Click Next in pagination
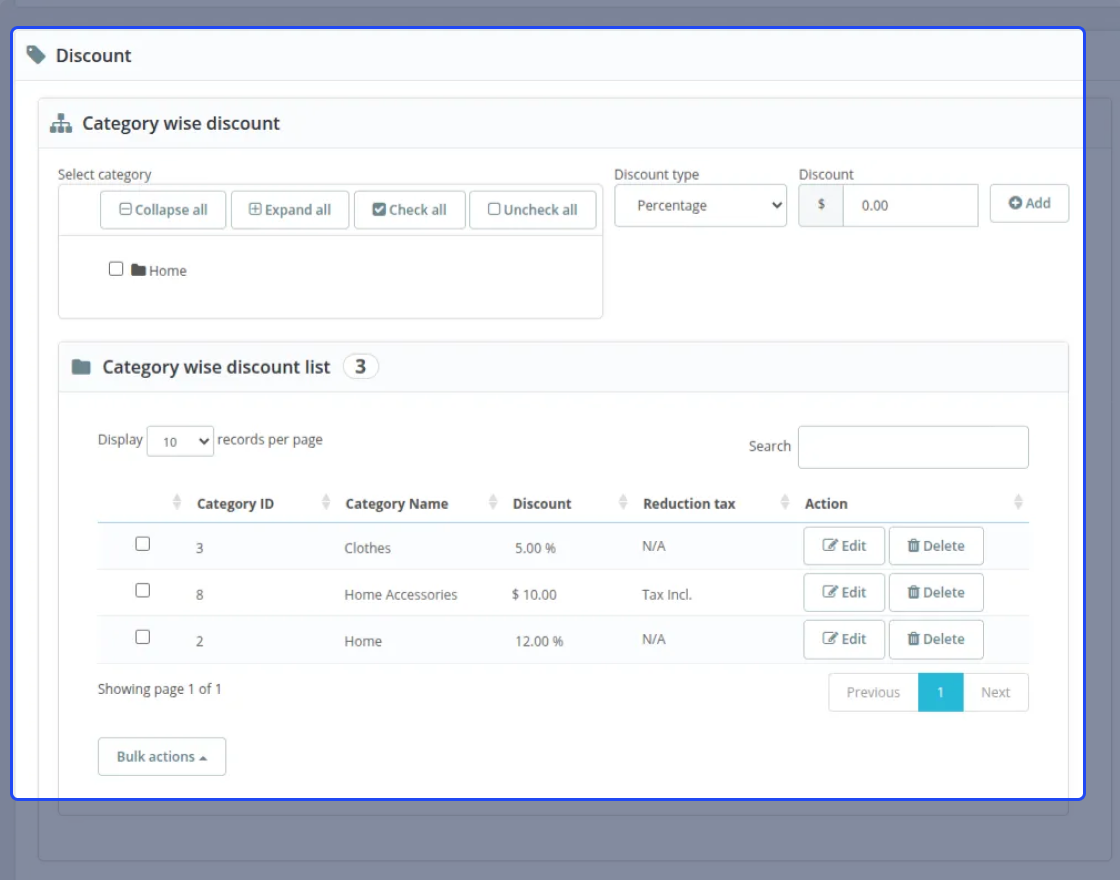 [x=995, y=692]
